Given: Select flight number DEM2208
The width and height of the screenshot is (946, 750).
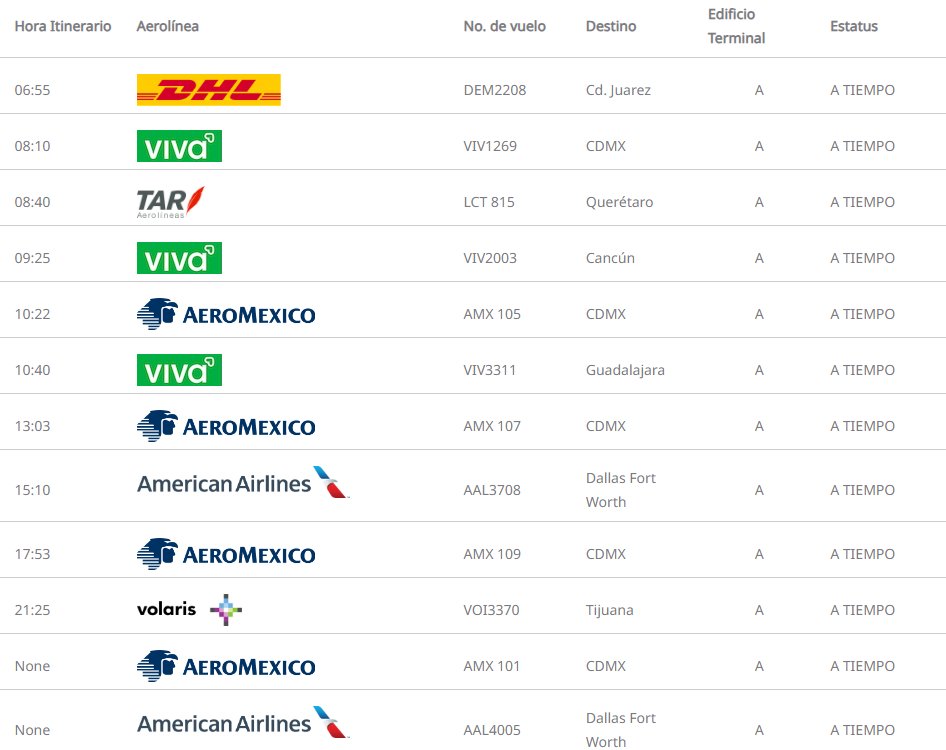Looking at the screenshot, I should coord(495,90).
